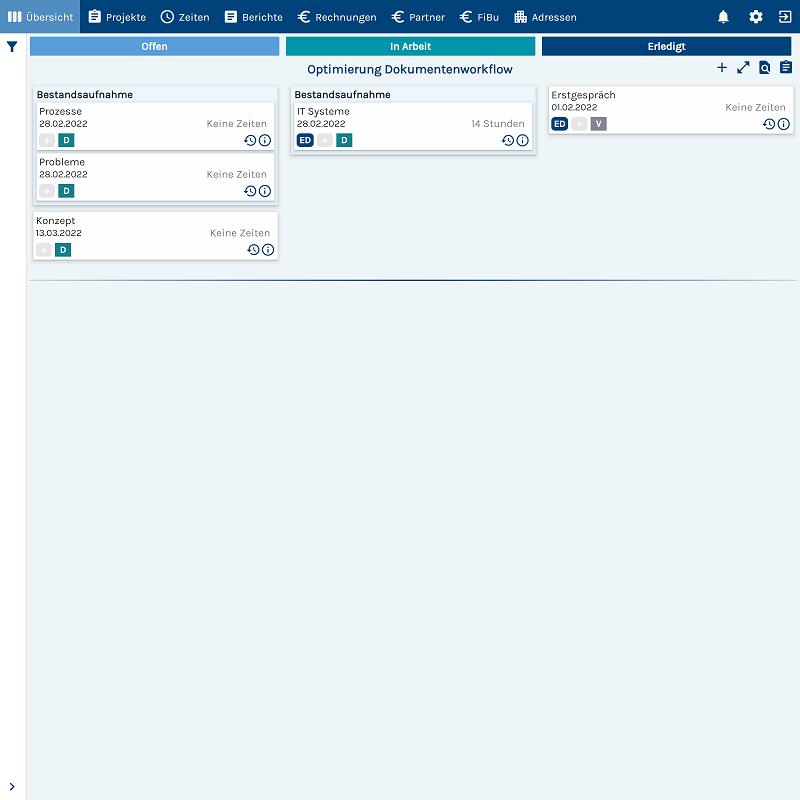This screenshot has height=800, width=800.
Task: Show history for IT Systeme card
Action: coord(508,140)
